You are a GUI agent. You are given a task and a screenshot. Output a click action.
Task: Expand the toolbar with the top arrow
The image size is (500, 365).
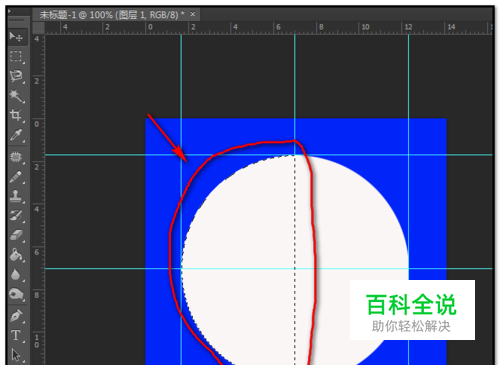[x=9, y=11]
